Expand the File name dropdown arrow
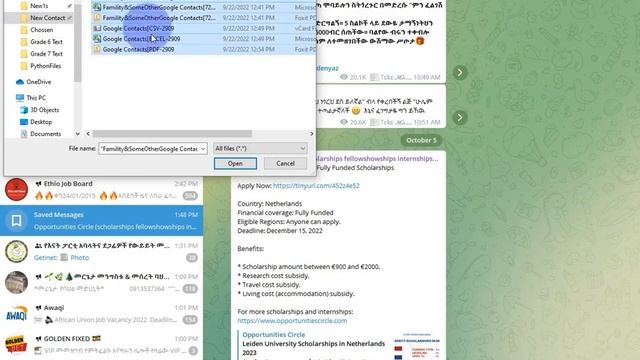Image resolution: width=640 pixels, height=360 pixels. point(203,149)
